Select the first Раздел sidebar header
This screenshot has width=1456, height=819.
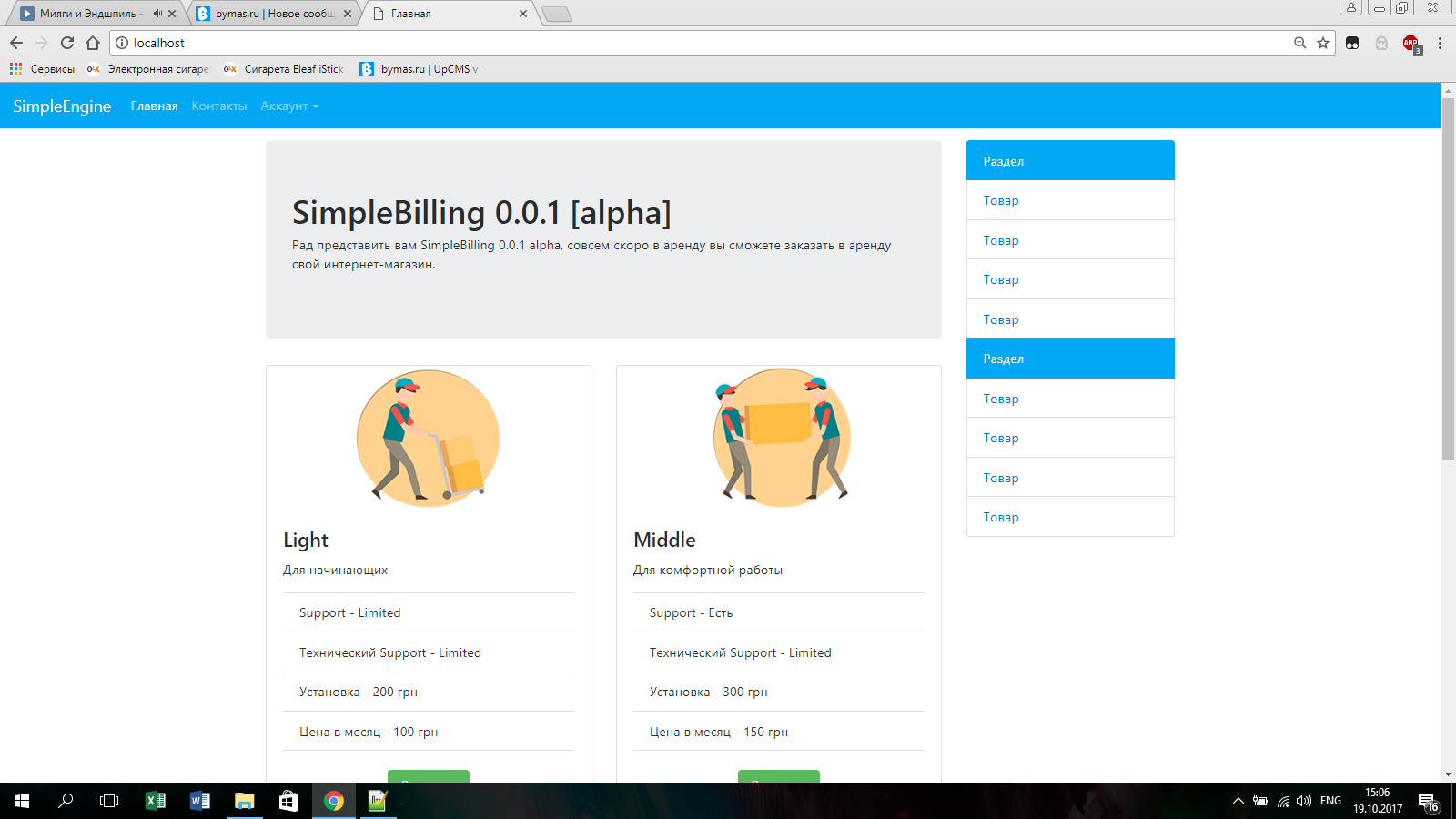pos(1070,161)
